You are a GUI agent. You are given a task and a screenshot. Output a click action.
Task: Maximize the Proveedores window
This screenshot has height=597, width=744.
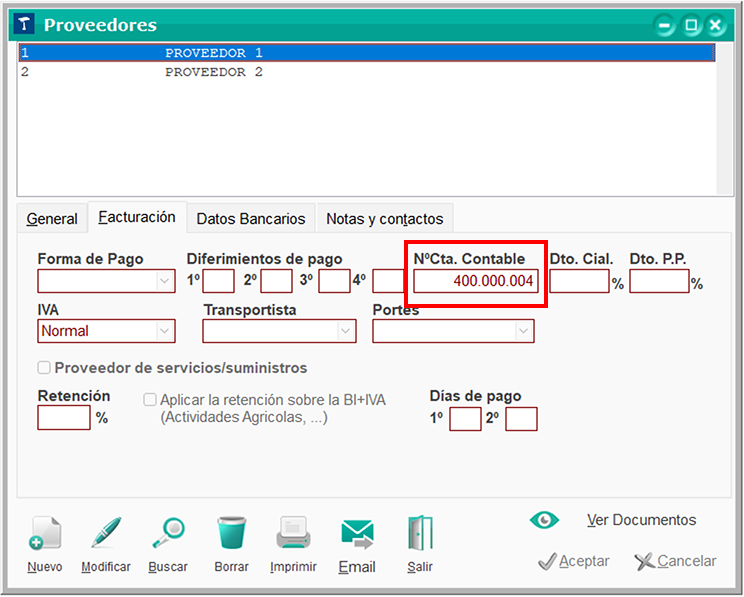(x=691, y=25)
